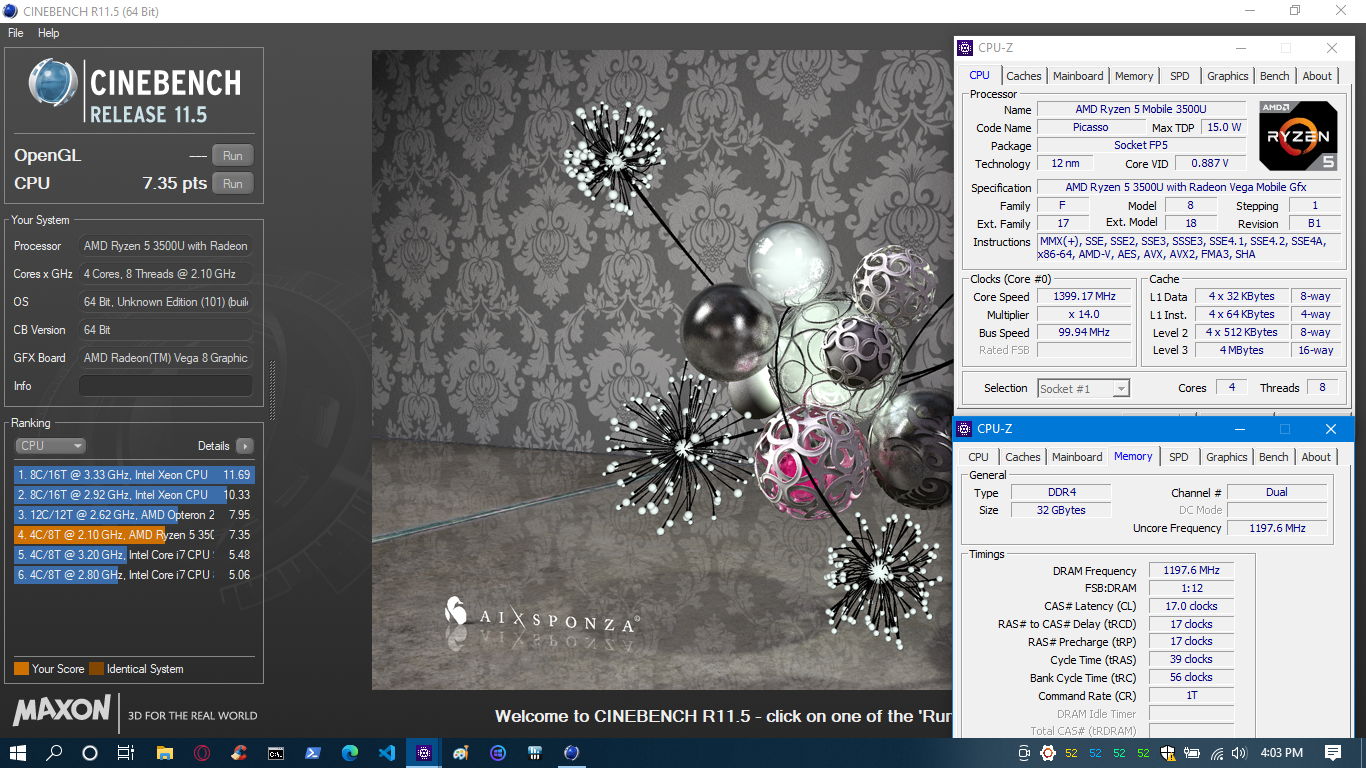This screenshot has width=1366, height=768.
Task: Run the OpenGL benchmark
Action: click(x=233, y=155)
